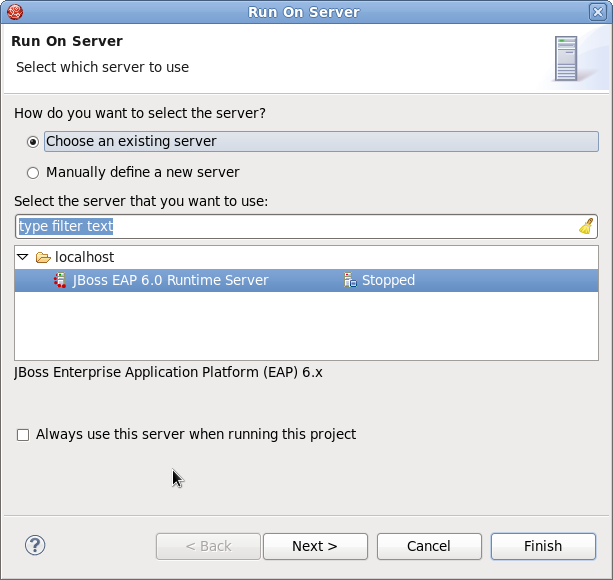Click Finish to run on server
613x580 pixels.
[543, 546]
